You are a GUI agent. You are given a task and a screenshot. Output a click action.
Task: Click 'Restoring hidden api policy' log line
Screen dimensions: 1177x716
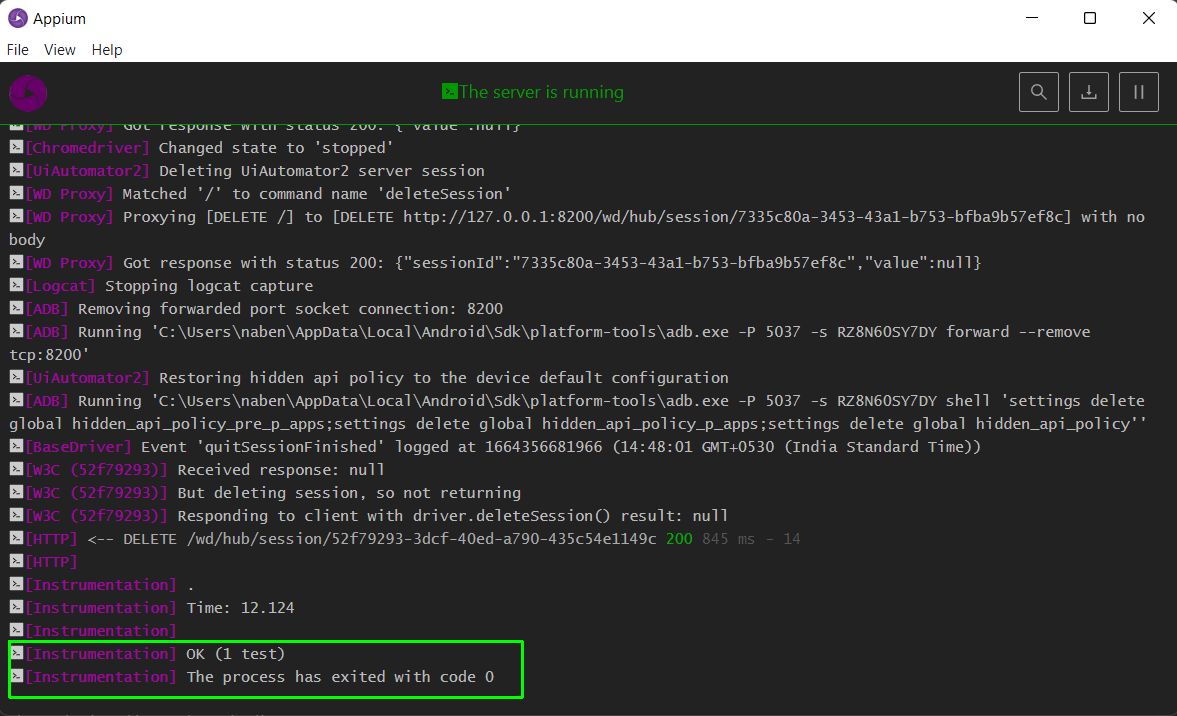[443, 378]
